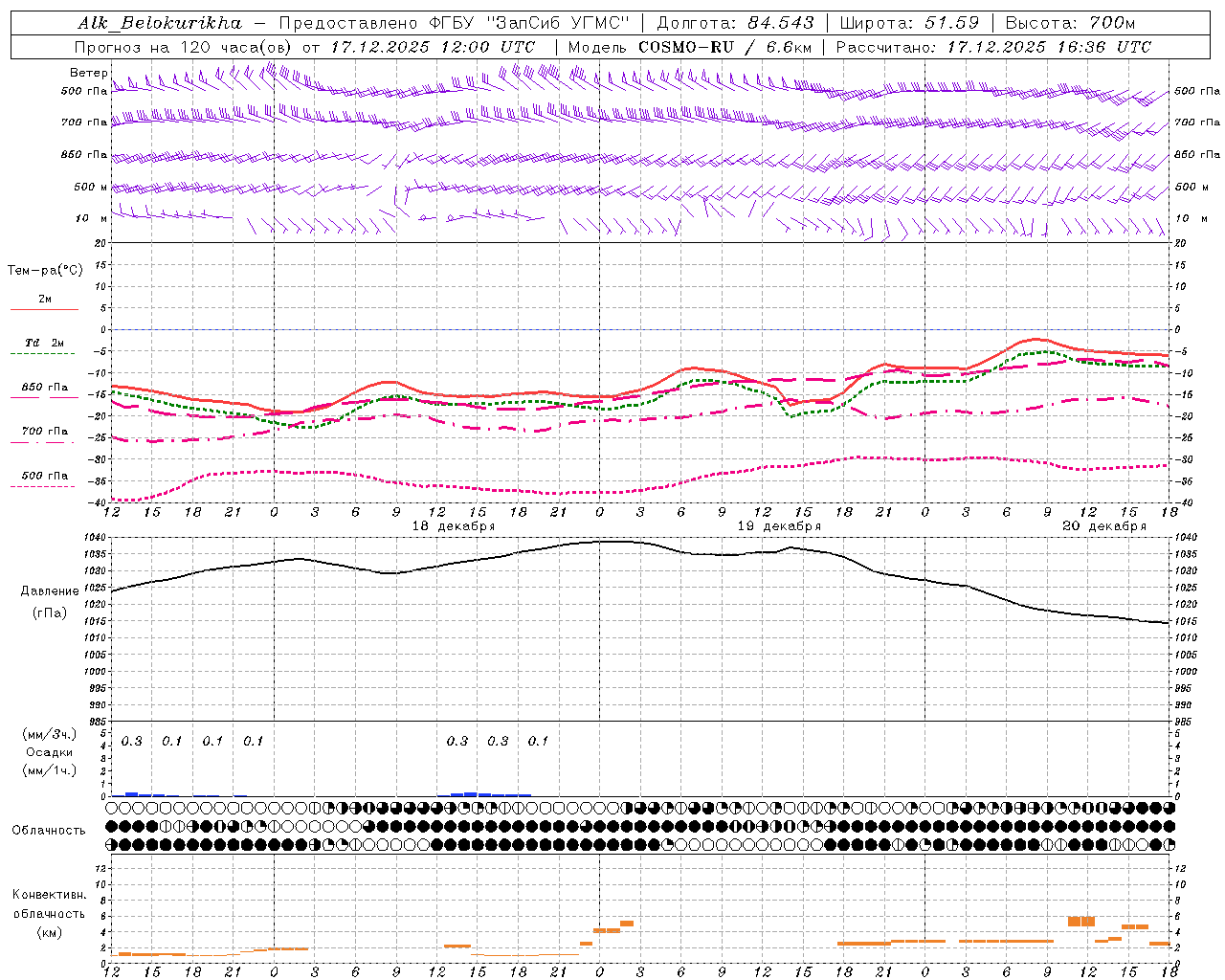Click the 18 декабря date label
Screen dimensions: 1225x980
point(454,526)
